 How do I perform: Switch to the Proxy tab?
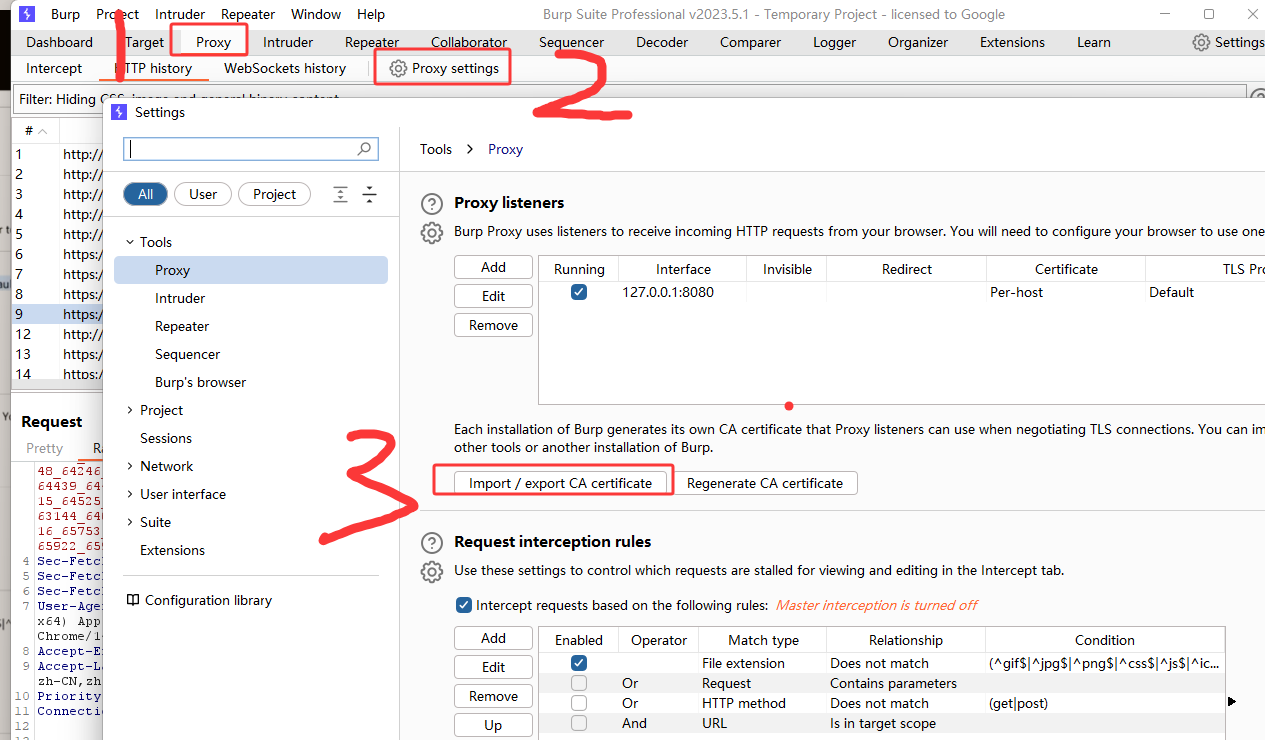coord(213,42)
